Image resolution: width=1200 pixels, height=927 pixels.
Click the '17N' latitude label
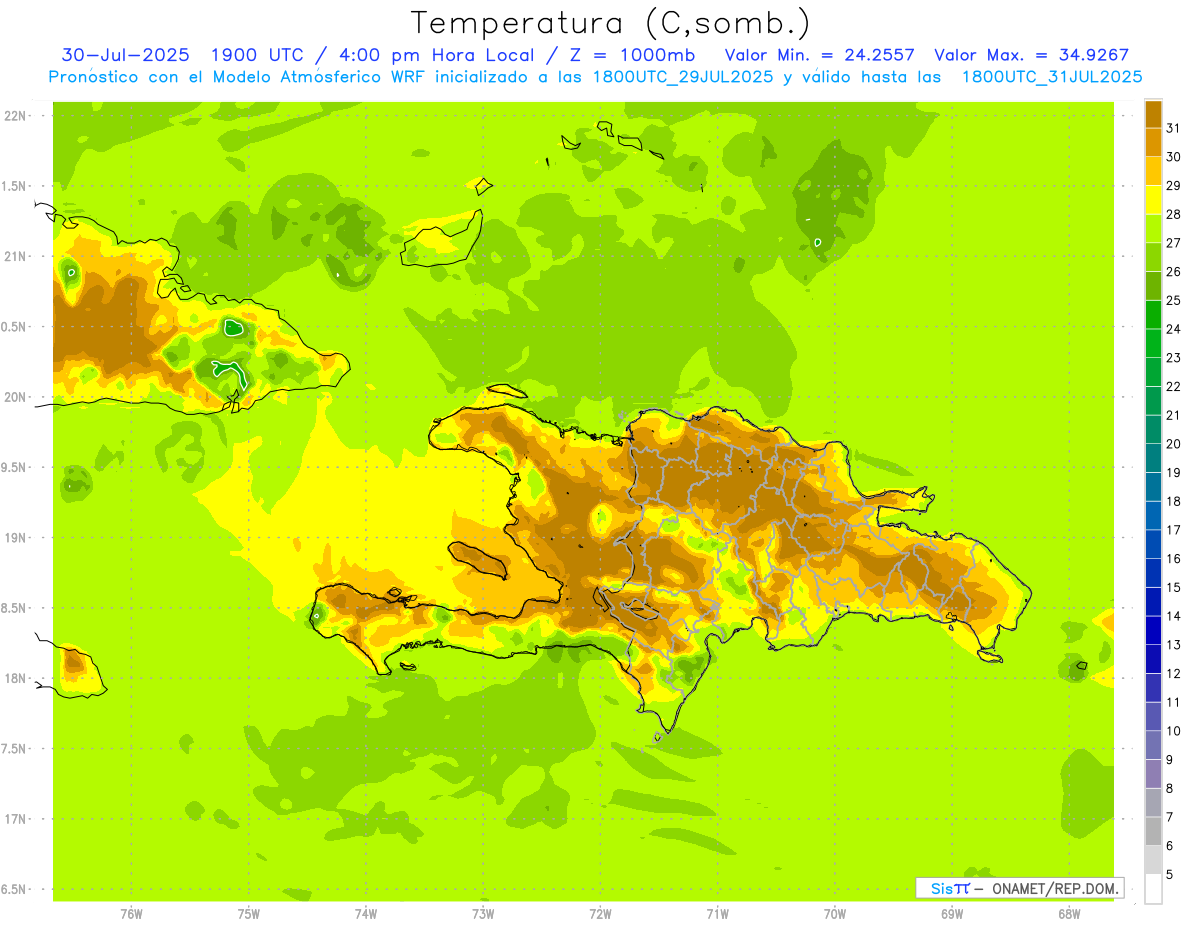point(16,819)
